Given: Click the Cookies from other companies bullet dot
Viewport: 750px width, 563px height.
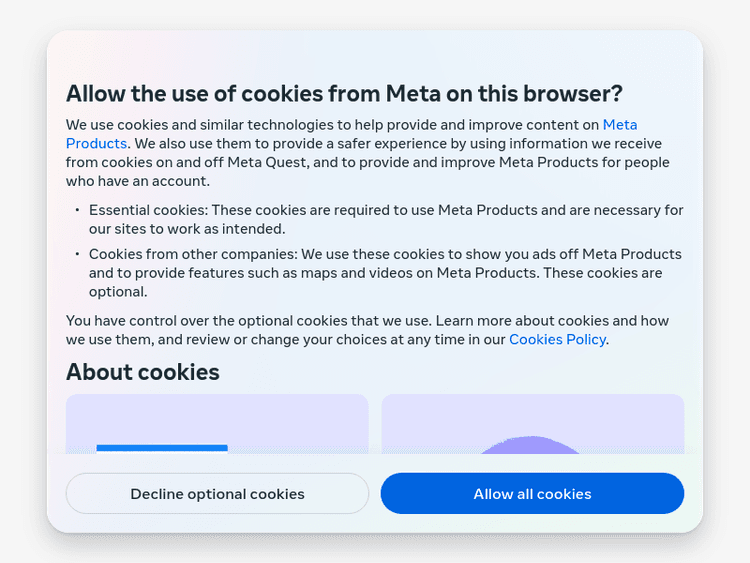Looking at the screenshot, I should pos(77,254).
